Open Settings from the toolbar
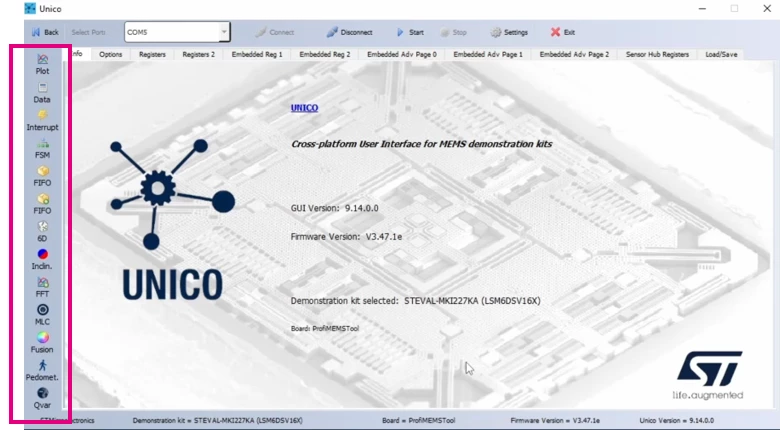Screen dimensions: 780x430 [509, 32]
